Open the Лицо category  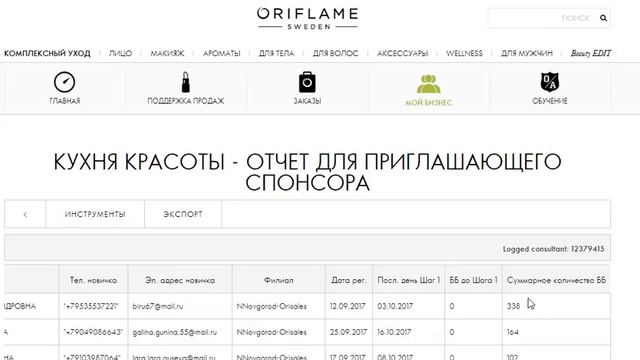click(x=120, y=53)
